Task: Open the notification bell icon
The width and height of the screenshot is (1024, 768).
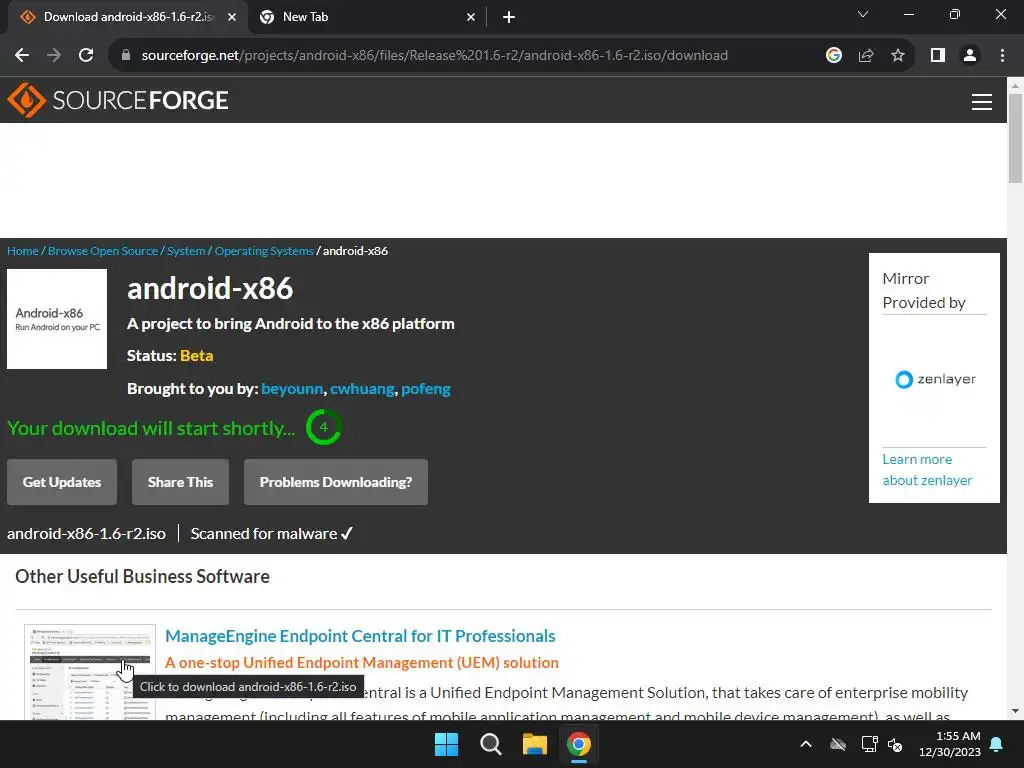Action: click(997, 744)
